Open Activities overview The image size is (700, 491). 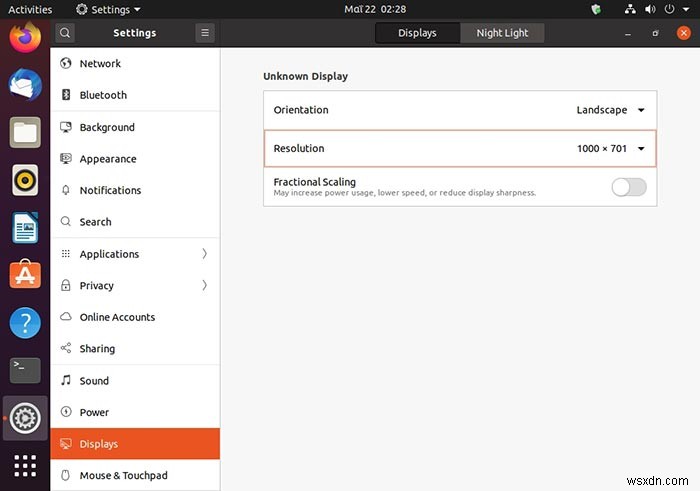click(30, 9)
